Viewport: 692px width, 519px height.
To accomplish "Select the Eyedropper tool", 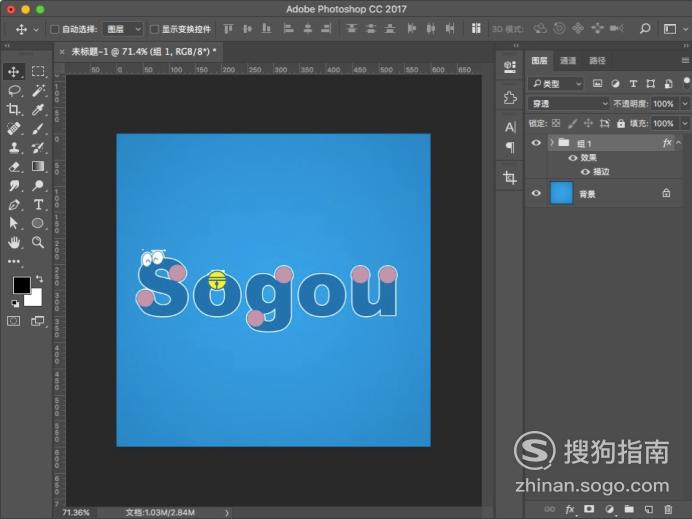I will tap(38, 109).
